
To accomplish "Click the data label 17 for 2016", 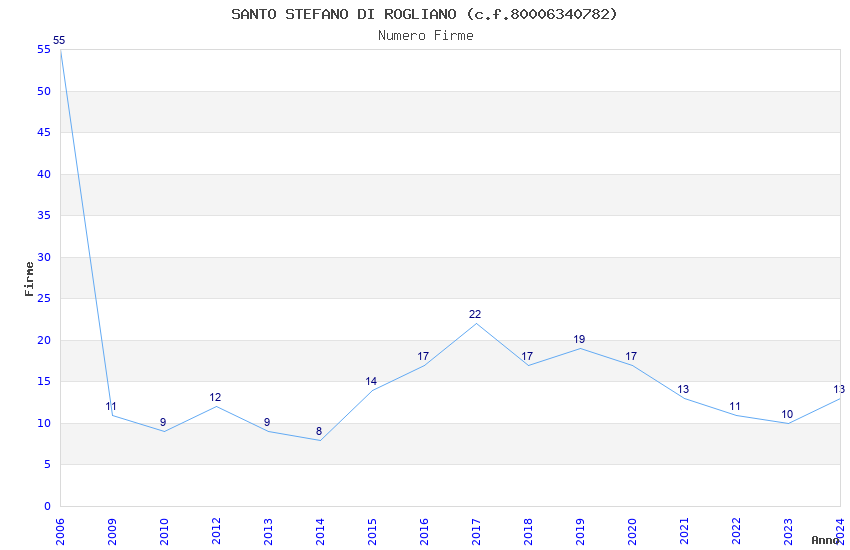I will click(423, 356).
